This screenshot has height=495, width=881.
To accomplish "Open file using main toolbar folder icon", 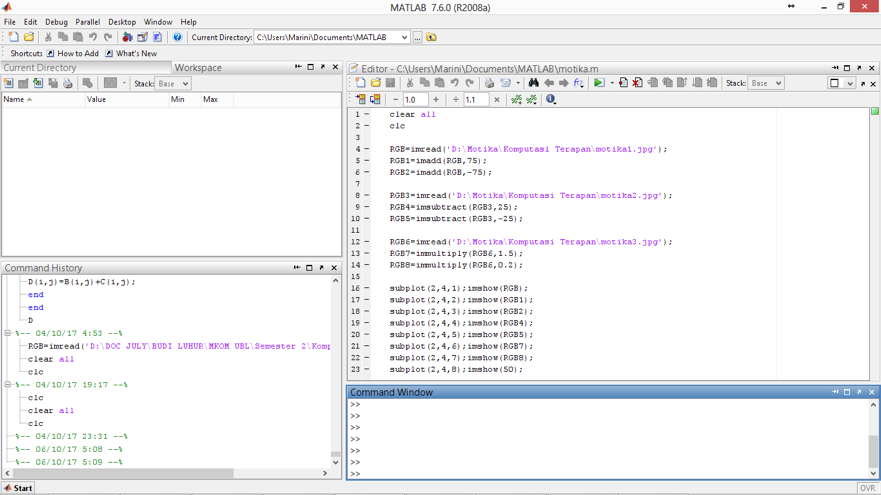I will click(x=29, y=37).
